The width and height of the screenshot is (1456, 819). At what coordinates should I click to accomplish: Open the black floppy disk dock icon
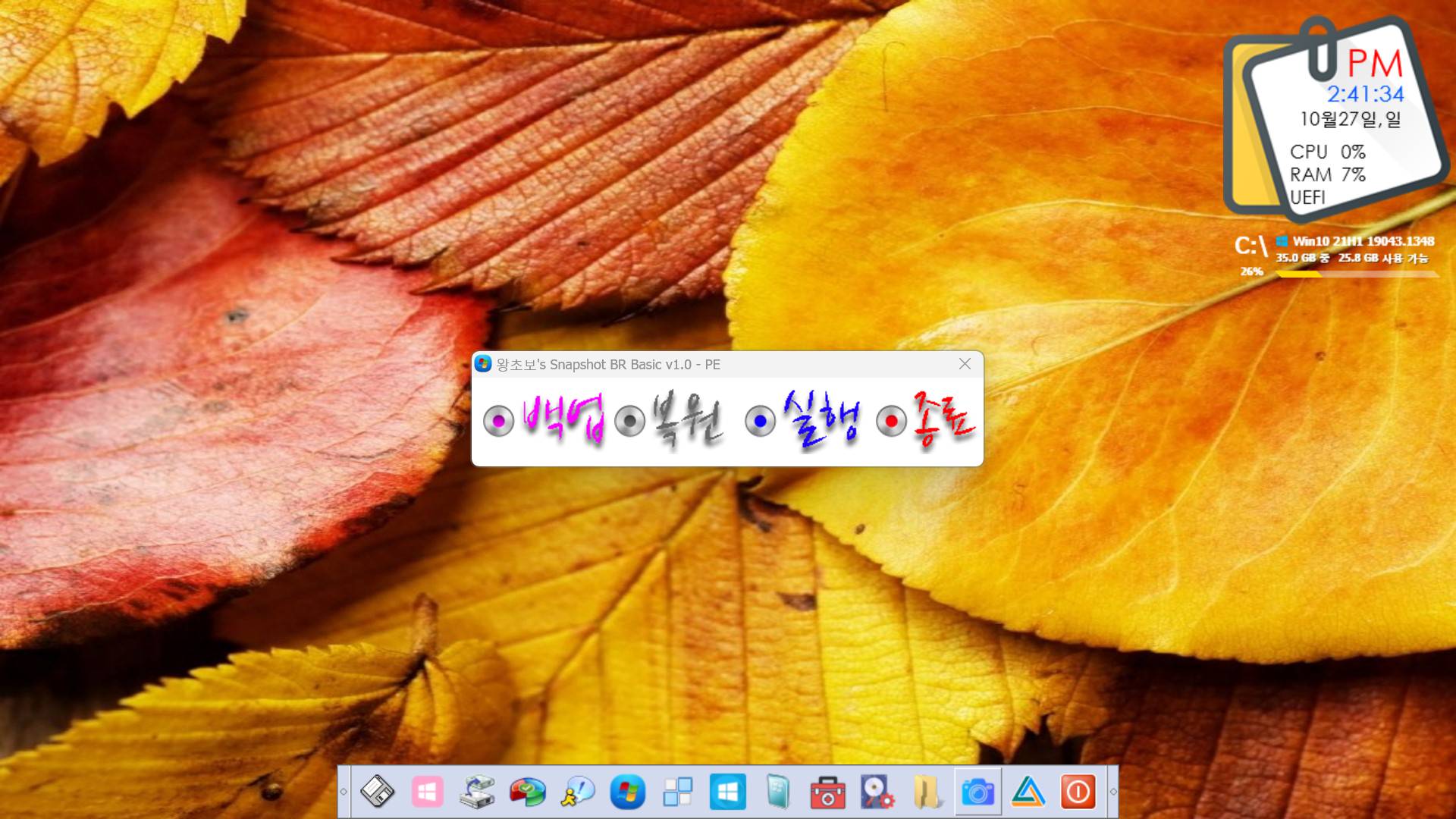(x=377, y=792)
